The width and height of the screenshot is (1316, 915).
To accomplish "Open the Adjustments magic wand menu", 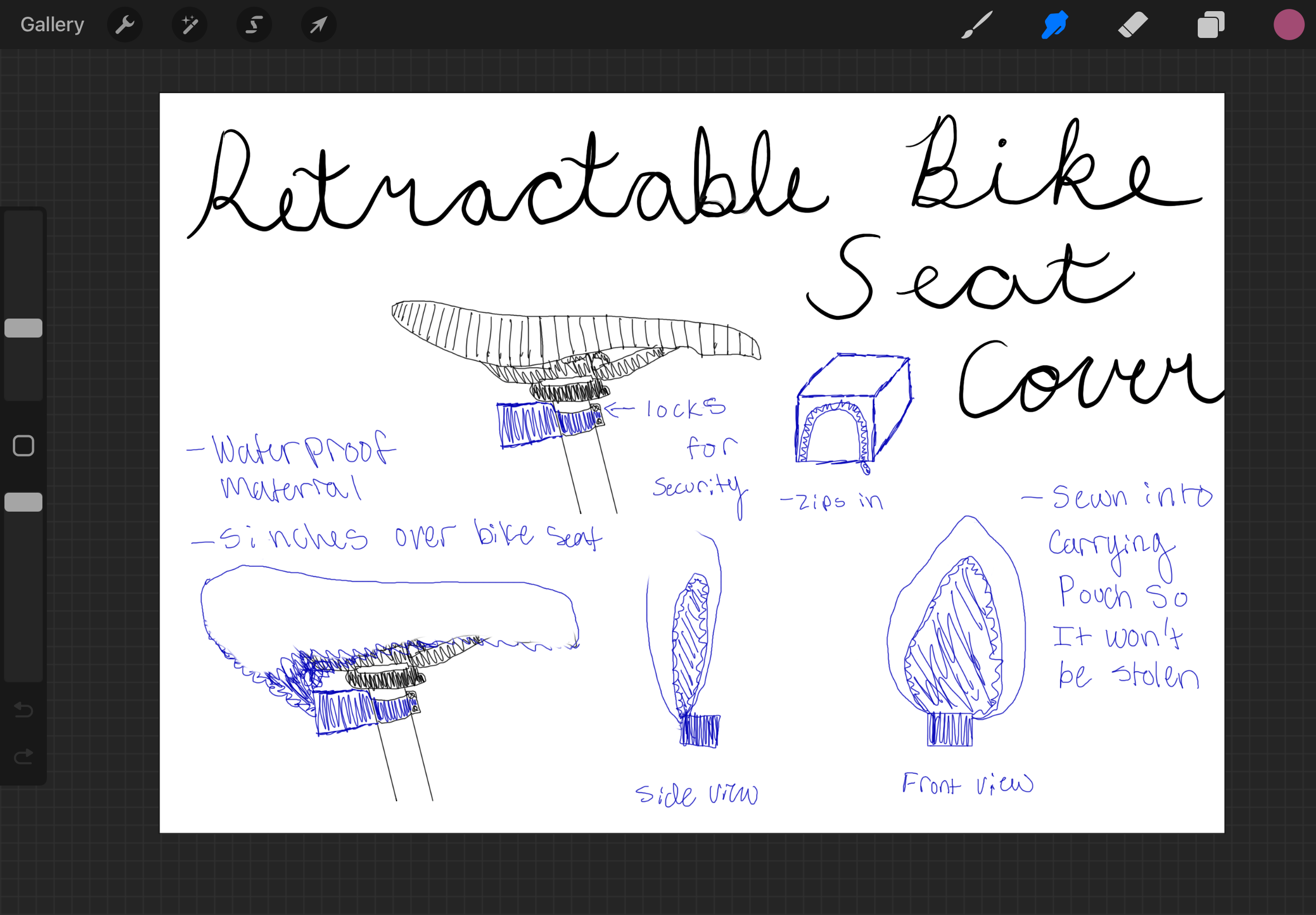I will click(189, 25).
